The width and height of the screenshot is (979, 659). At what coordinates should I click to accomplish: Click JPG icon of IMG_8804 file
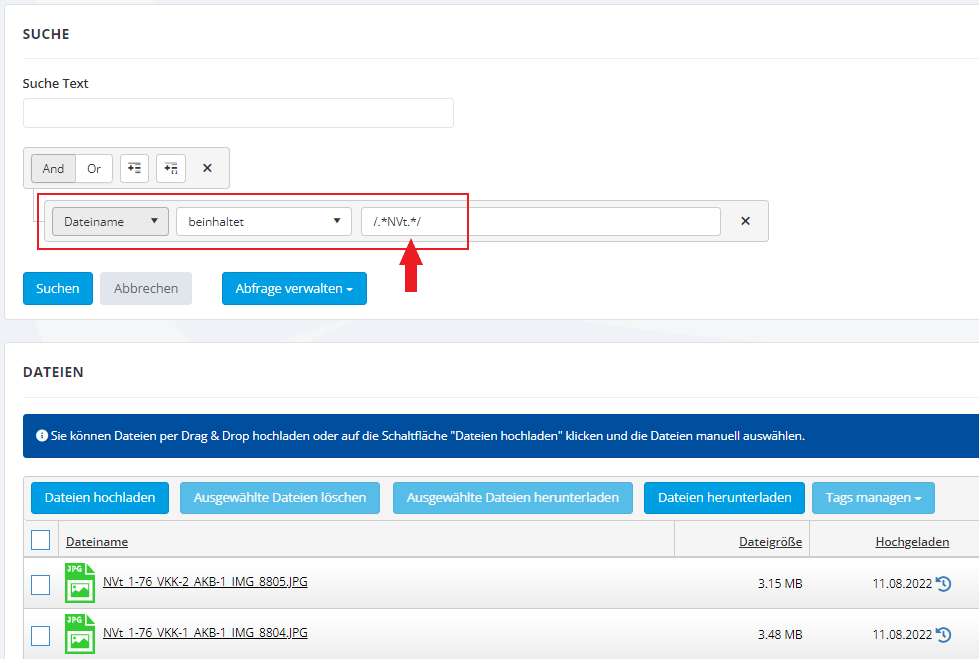[x=80, y=634]
